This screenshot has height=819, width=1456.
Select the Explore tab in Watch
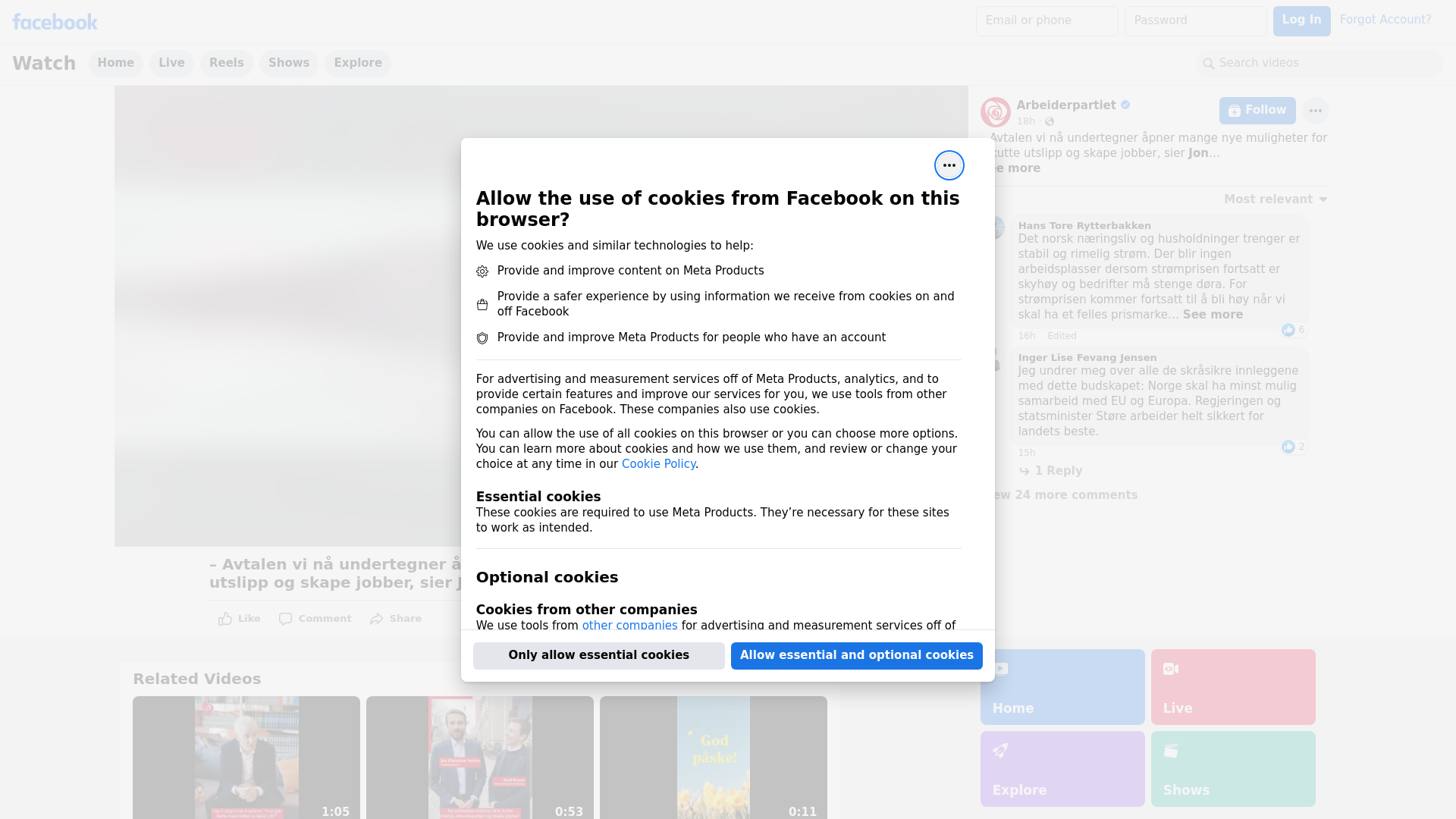[358, 63]
